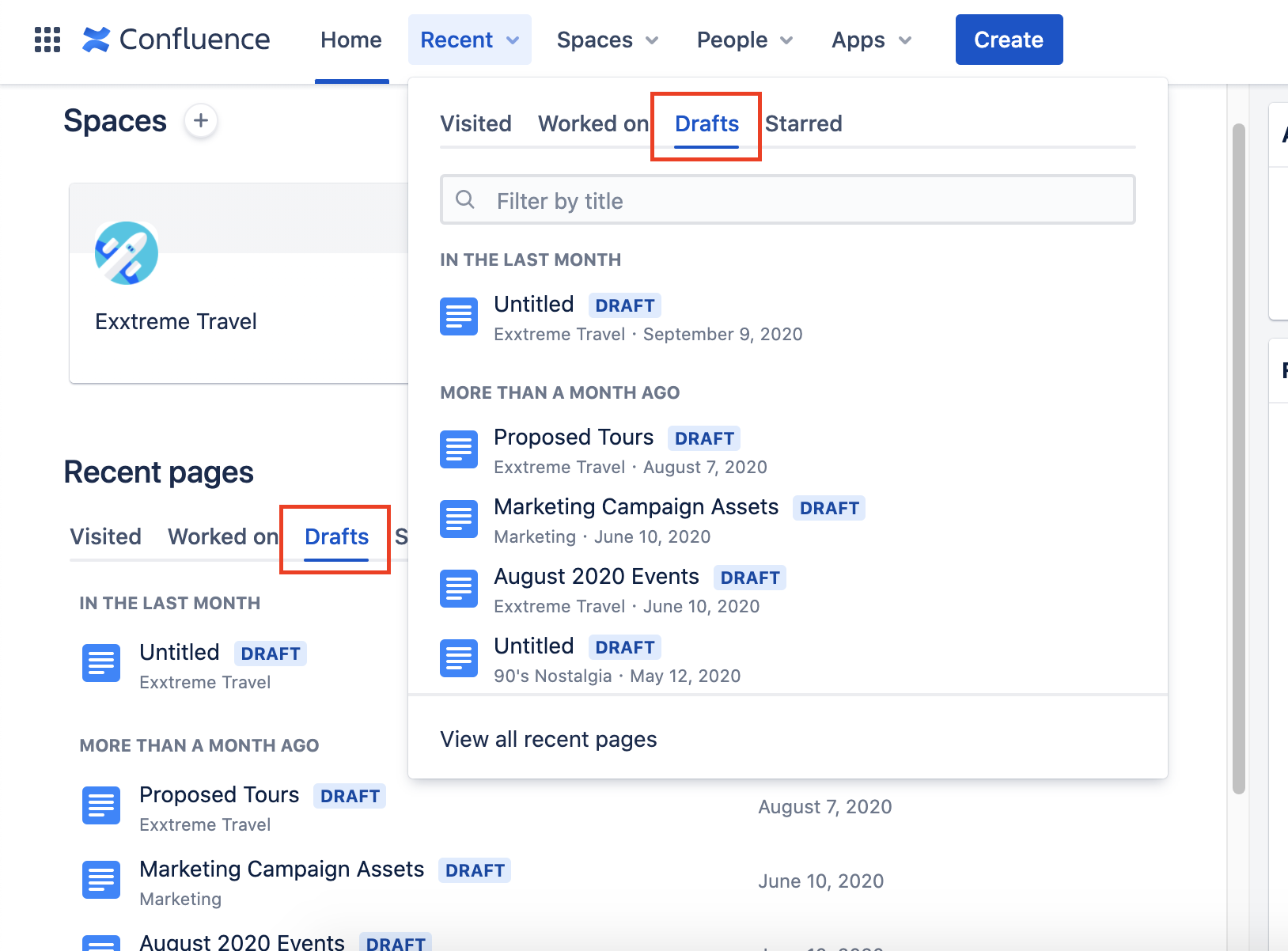Click the Create button
The image size is (1288, 951).
pyautogui.click(x=1008, y=39)
